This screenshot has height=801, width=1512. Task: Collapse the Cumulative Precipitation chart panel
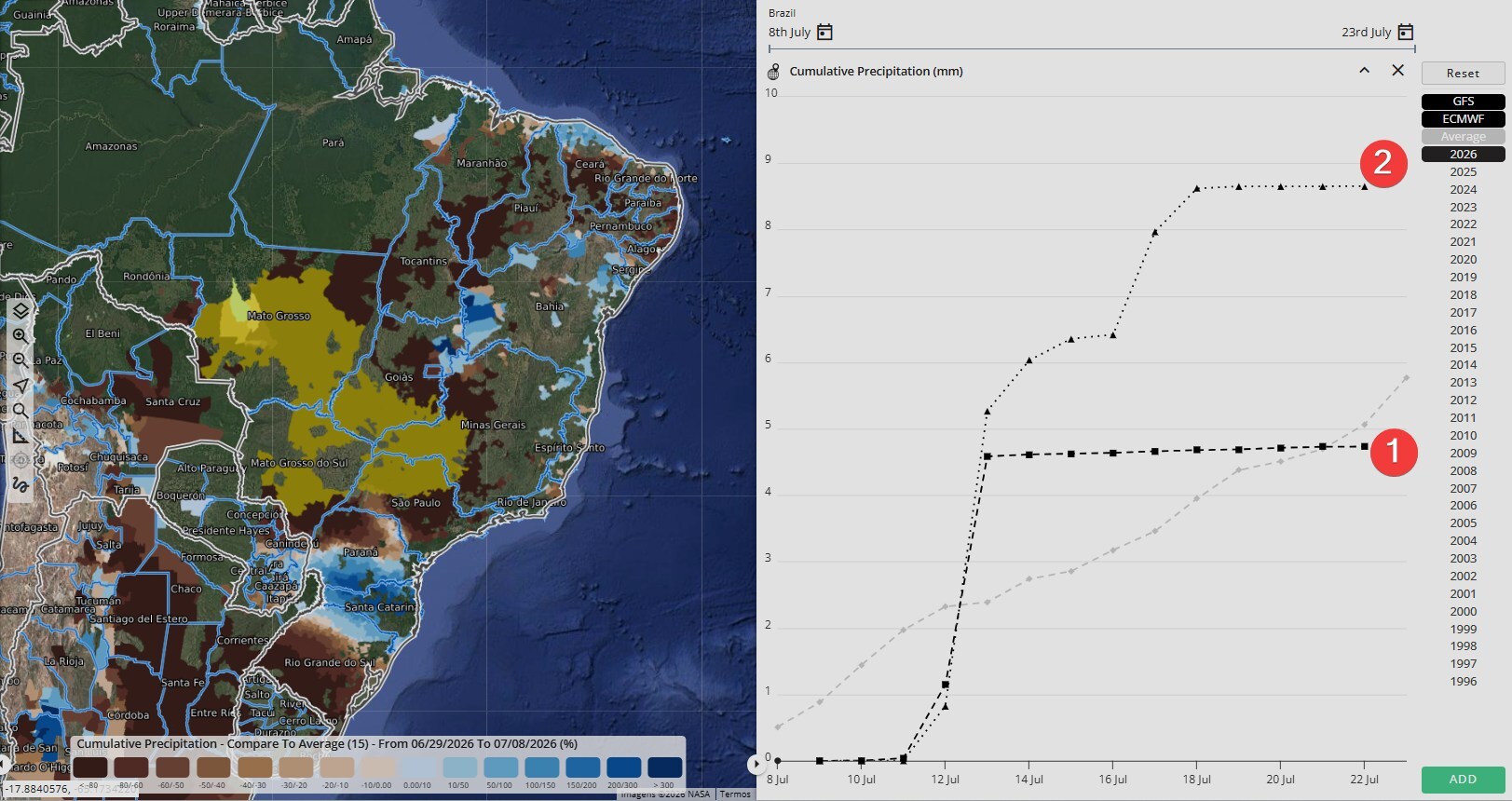point(1364,71)
